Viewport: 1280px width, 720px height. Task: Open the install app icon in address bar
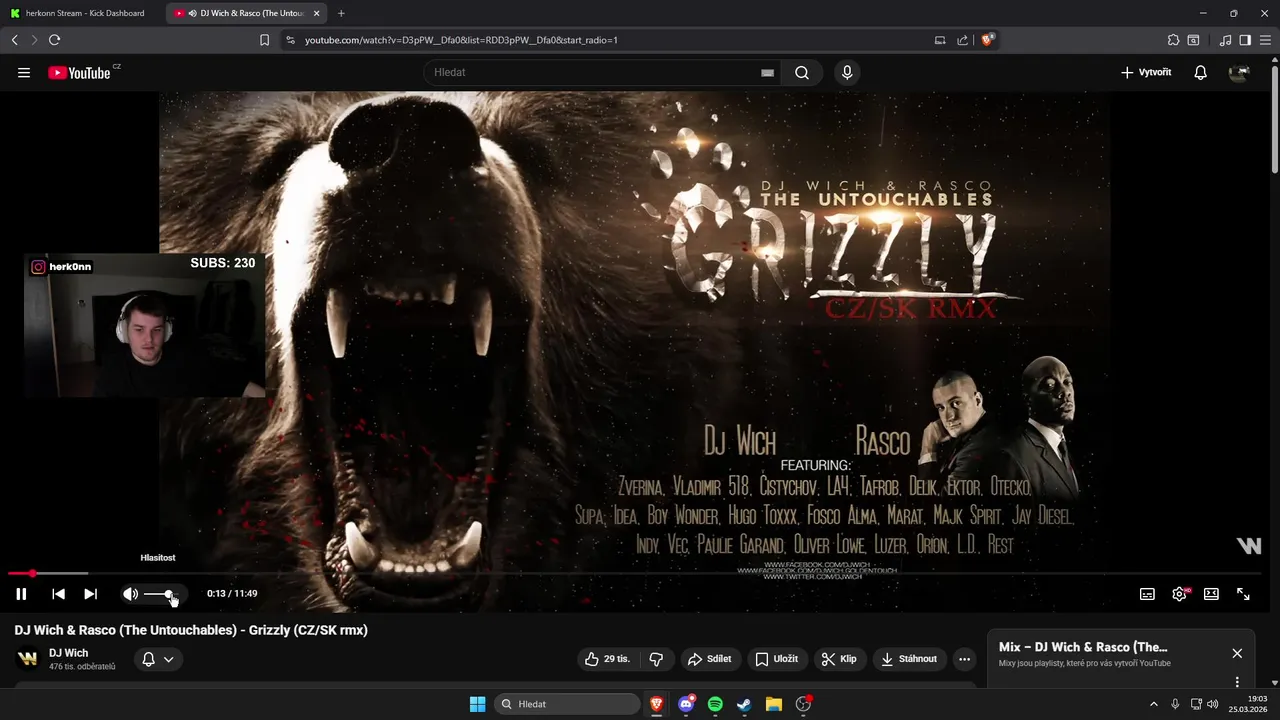(x=940, y=40)
